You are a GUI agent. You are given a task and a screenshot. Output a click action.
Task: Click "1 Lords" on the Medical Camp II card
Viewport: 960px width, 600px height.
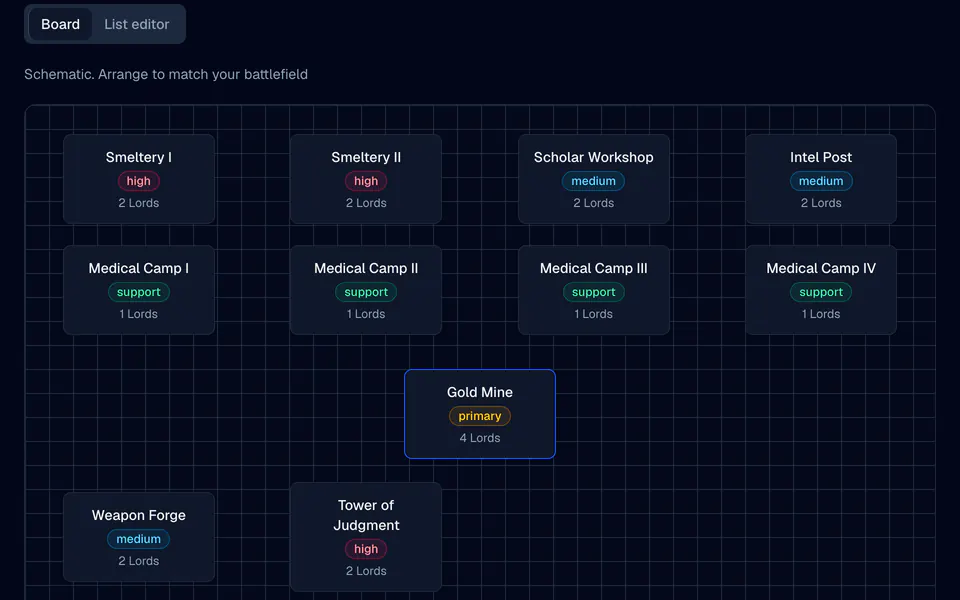point(366,314)
